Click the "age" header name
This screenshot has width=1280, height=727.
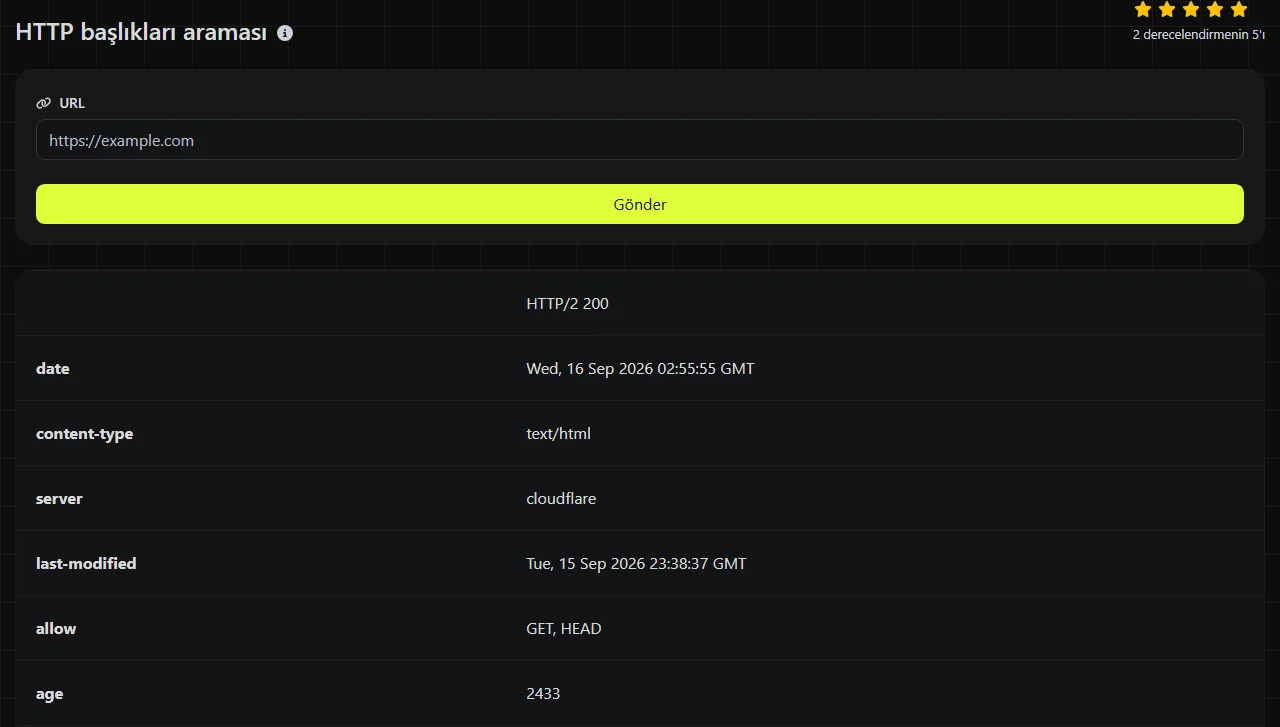49,694
